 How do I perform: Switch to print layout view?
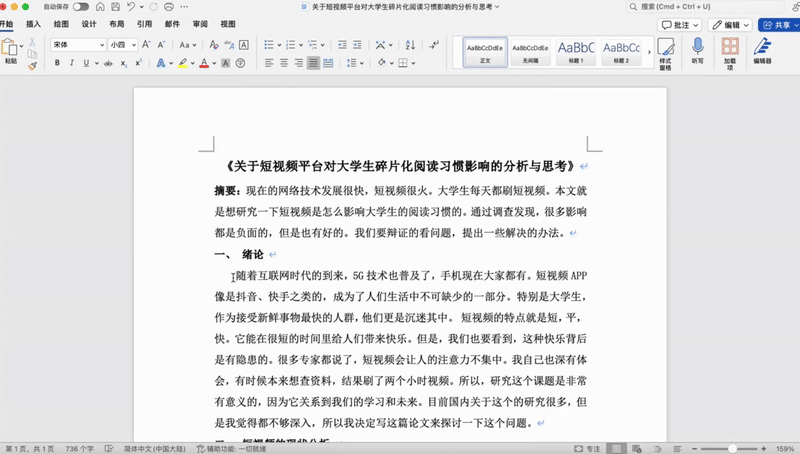tap(616, 449)
